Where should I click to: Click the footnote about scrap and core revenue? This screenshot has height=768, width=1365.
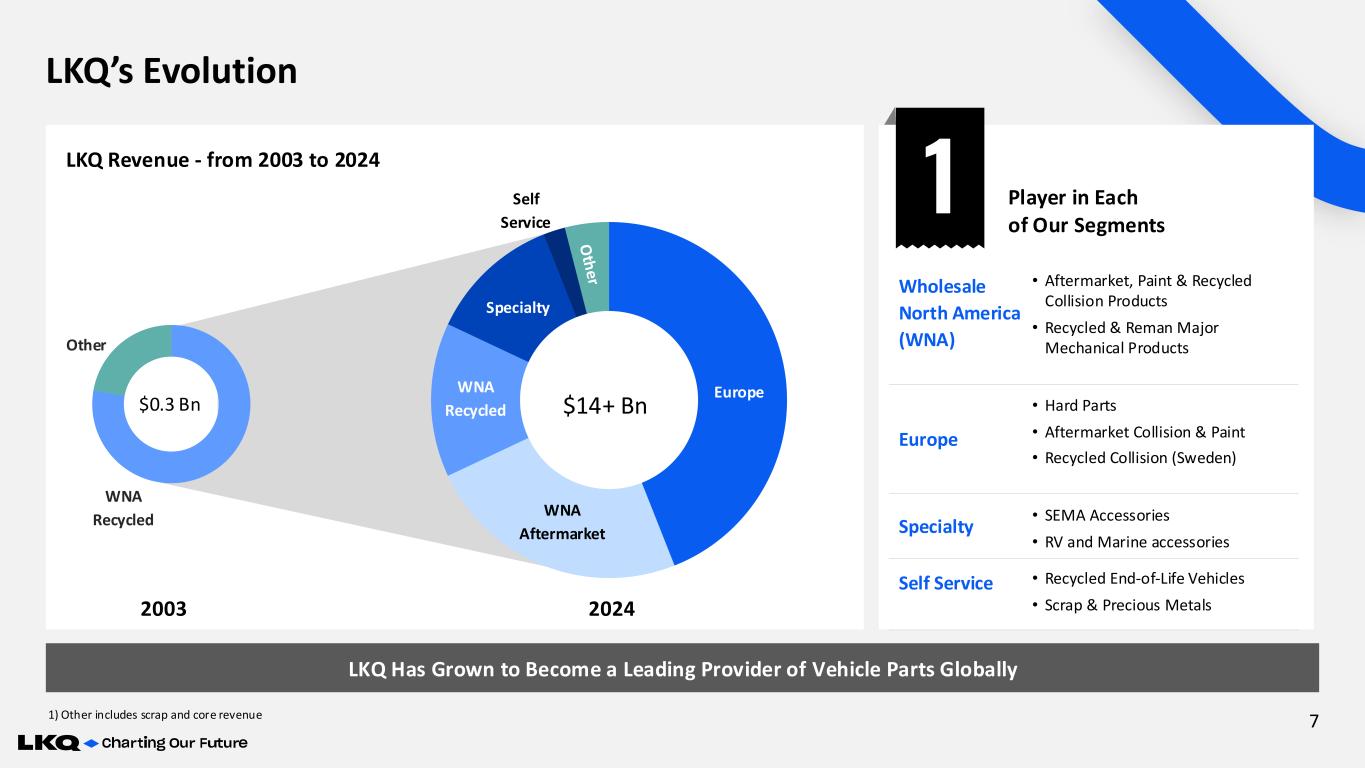155,715
